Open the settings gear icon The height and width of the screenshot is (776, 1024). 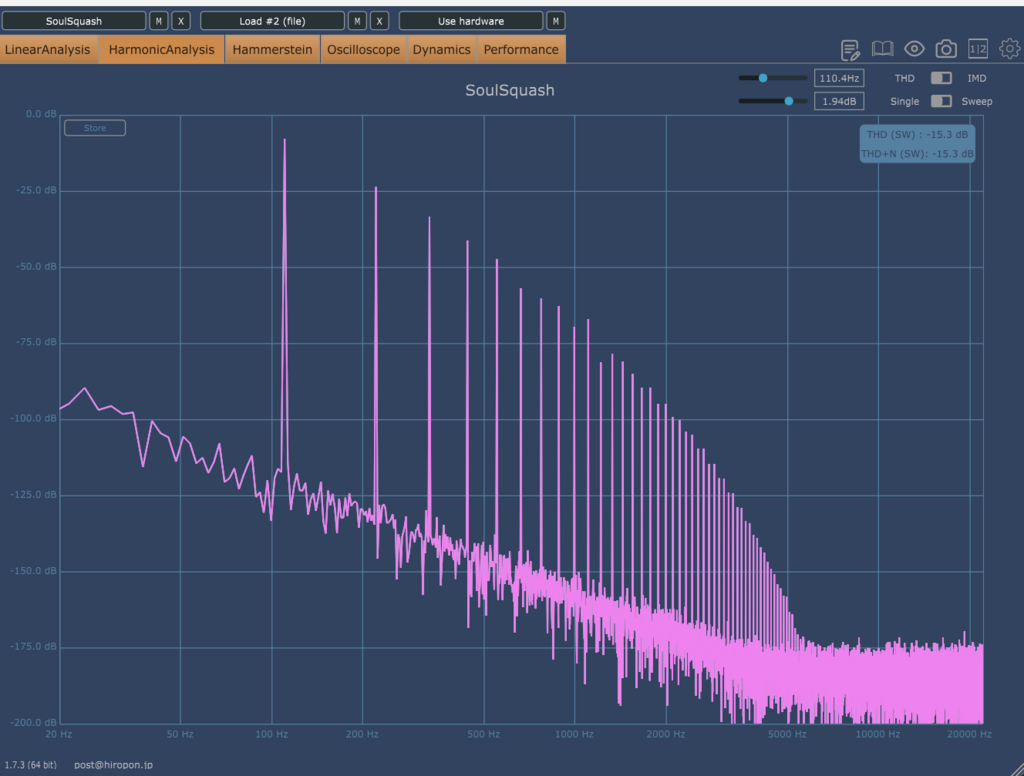click(1010, 49)
